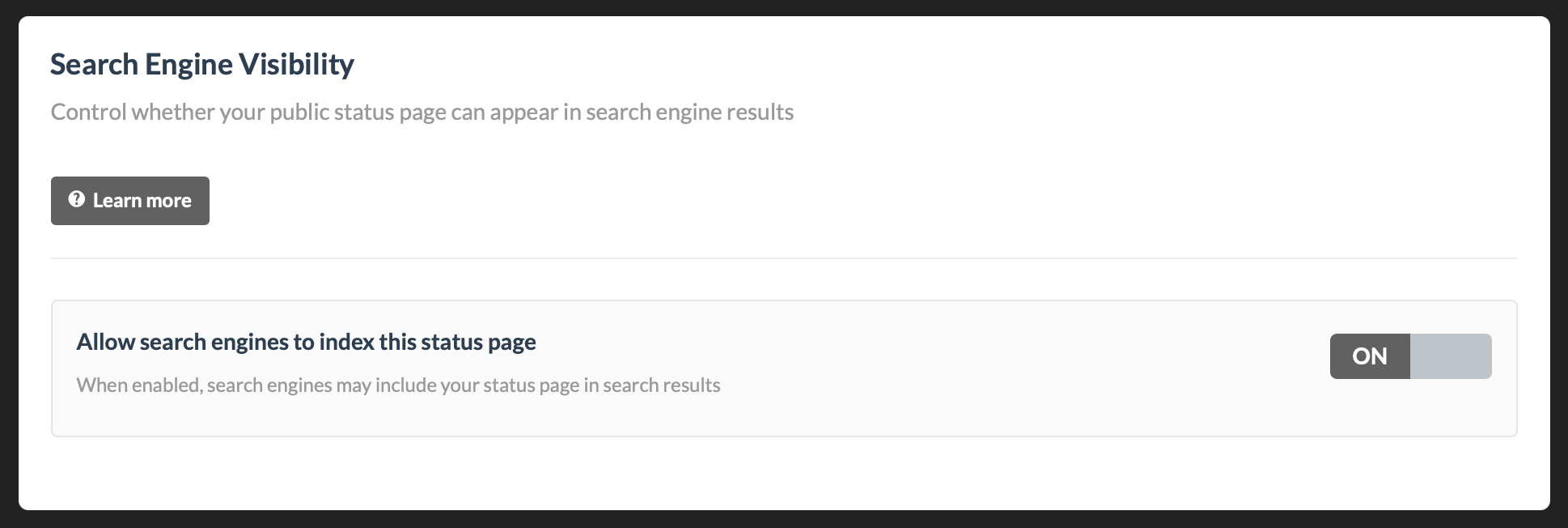
Task: Toggle off search engine indexing switch
Action: pyautogui.click(x=1410, y=356)
